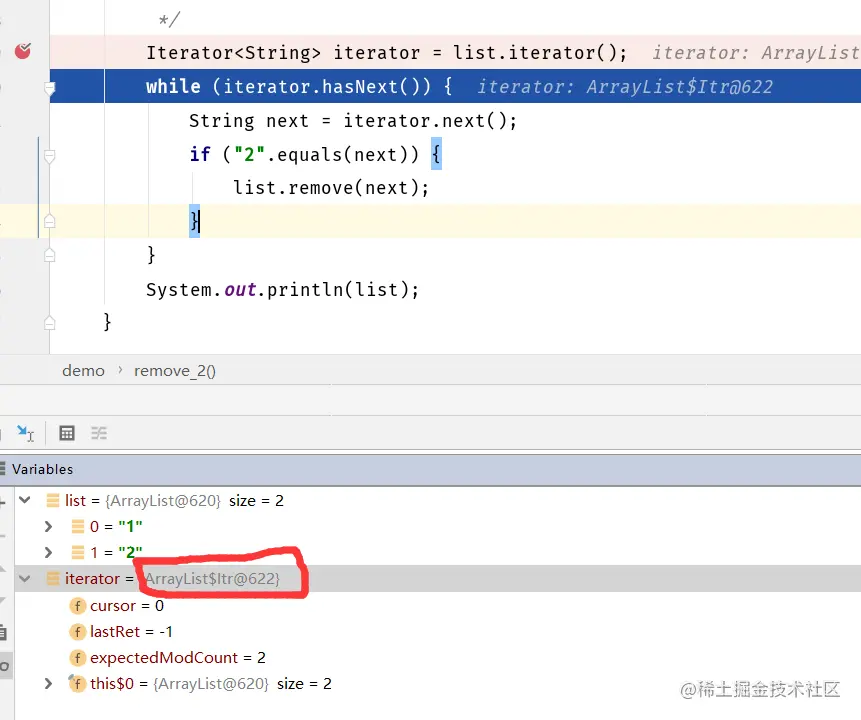The width and height of the screenshot is (861, 720).
Task: Click list = {ArrayList@620} row text
Action: pyautogui.click(x=174, y=500)
